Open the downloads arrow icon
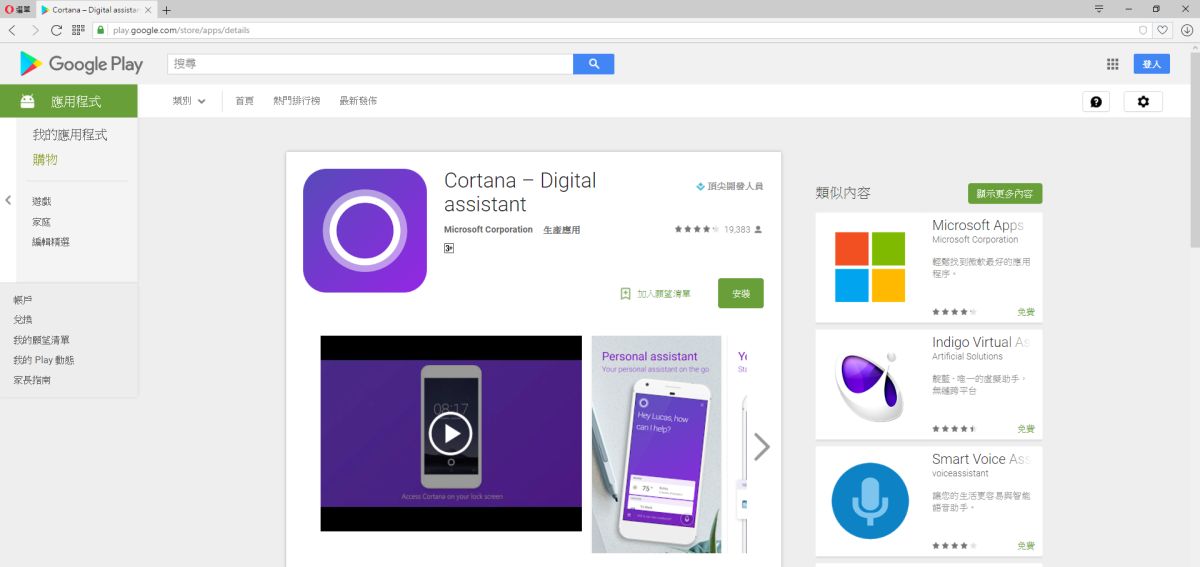Viewport: 1200px width, 567px height. coord(1187,30)
